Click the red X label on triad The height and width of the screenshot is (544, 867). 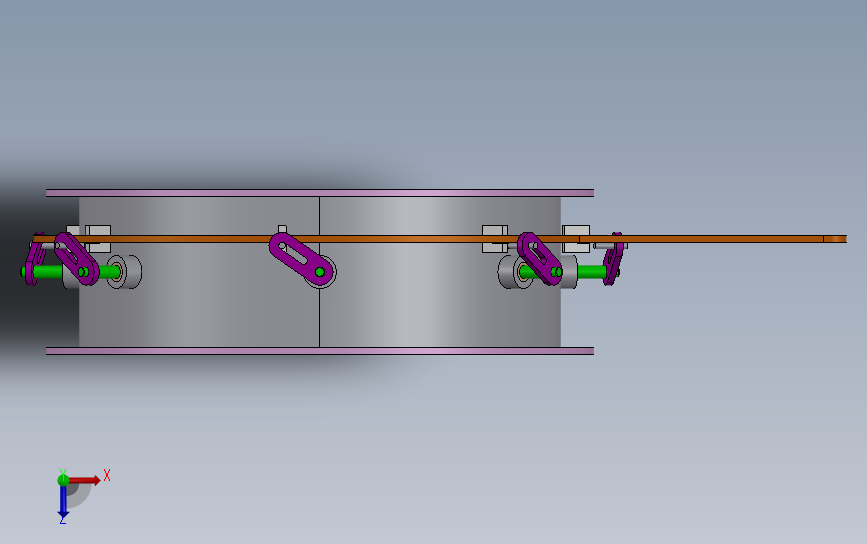[x=107, y=475]
